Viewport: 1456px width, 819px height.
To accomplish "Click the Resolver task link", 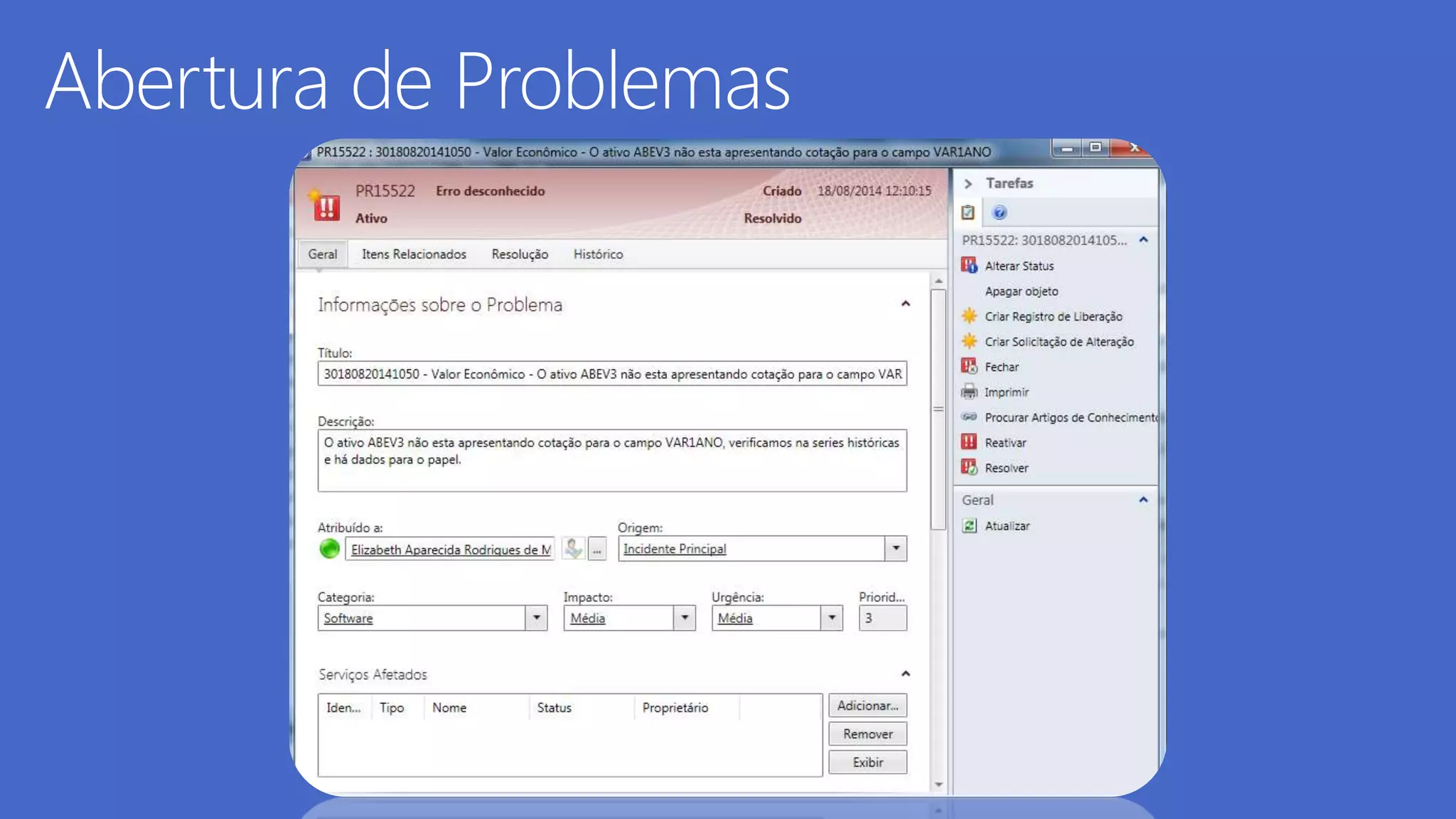I will coord(1006,468).
